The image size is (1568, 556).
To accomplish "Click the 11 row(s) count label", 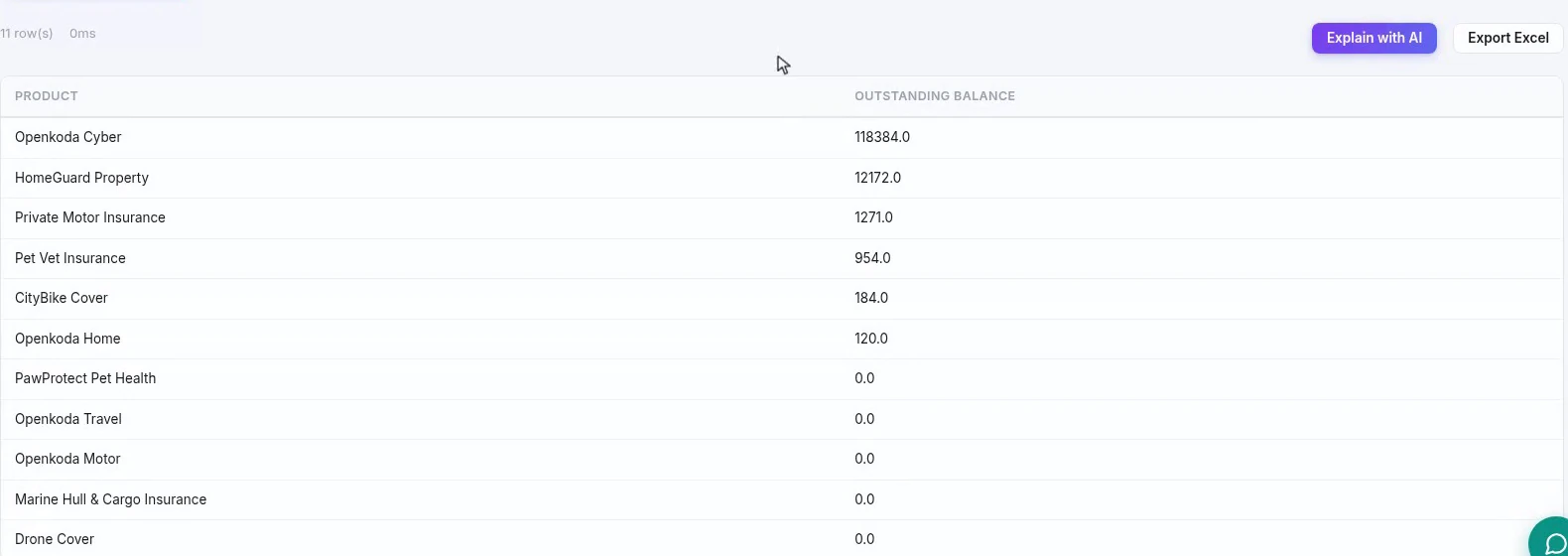I will 27,34.
